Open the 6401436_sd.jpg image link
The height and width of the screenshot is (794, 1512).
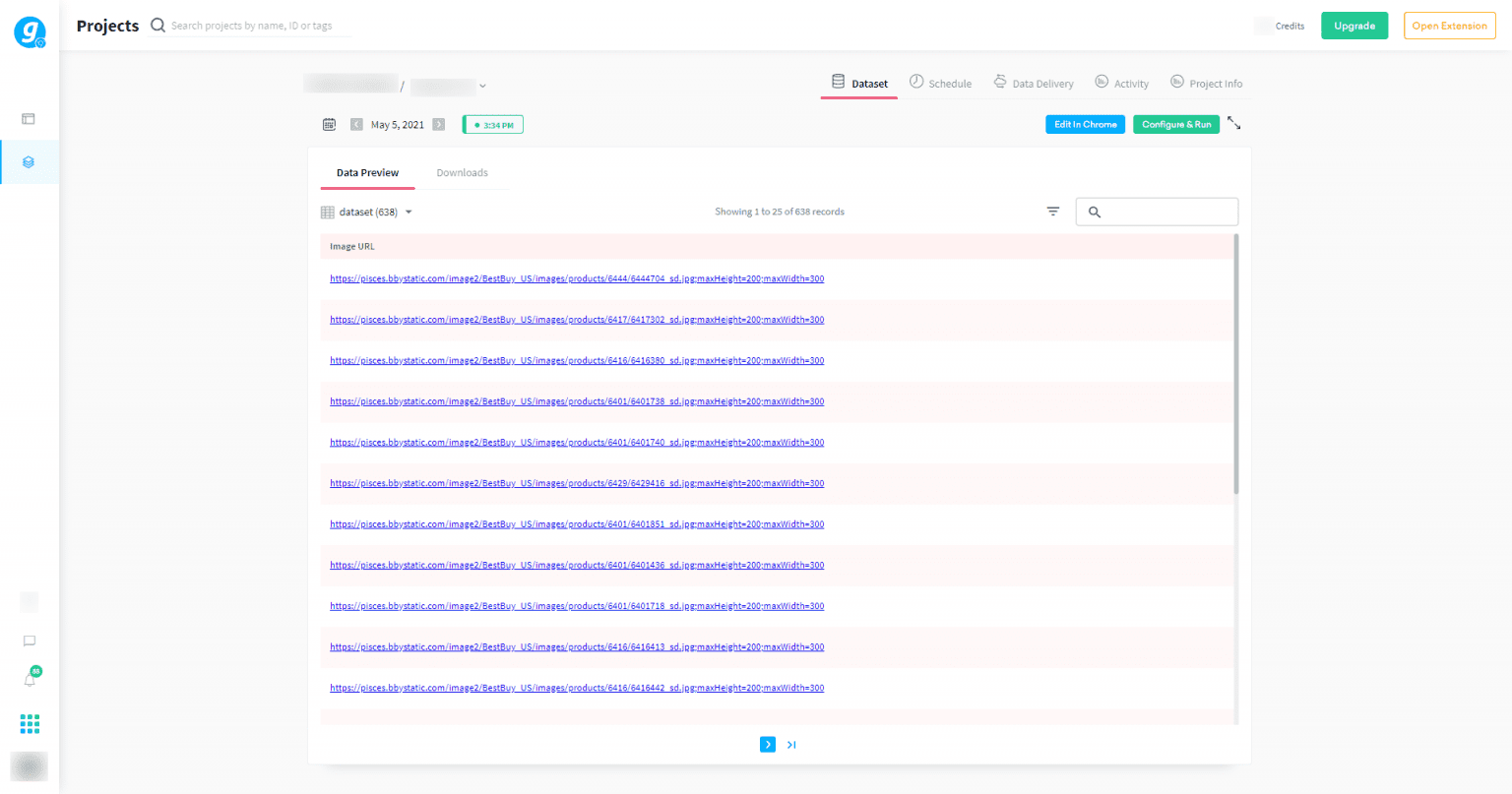pos(577,566)
